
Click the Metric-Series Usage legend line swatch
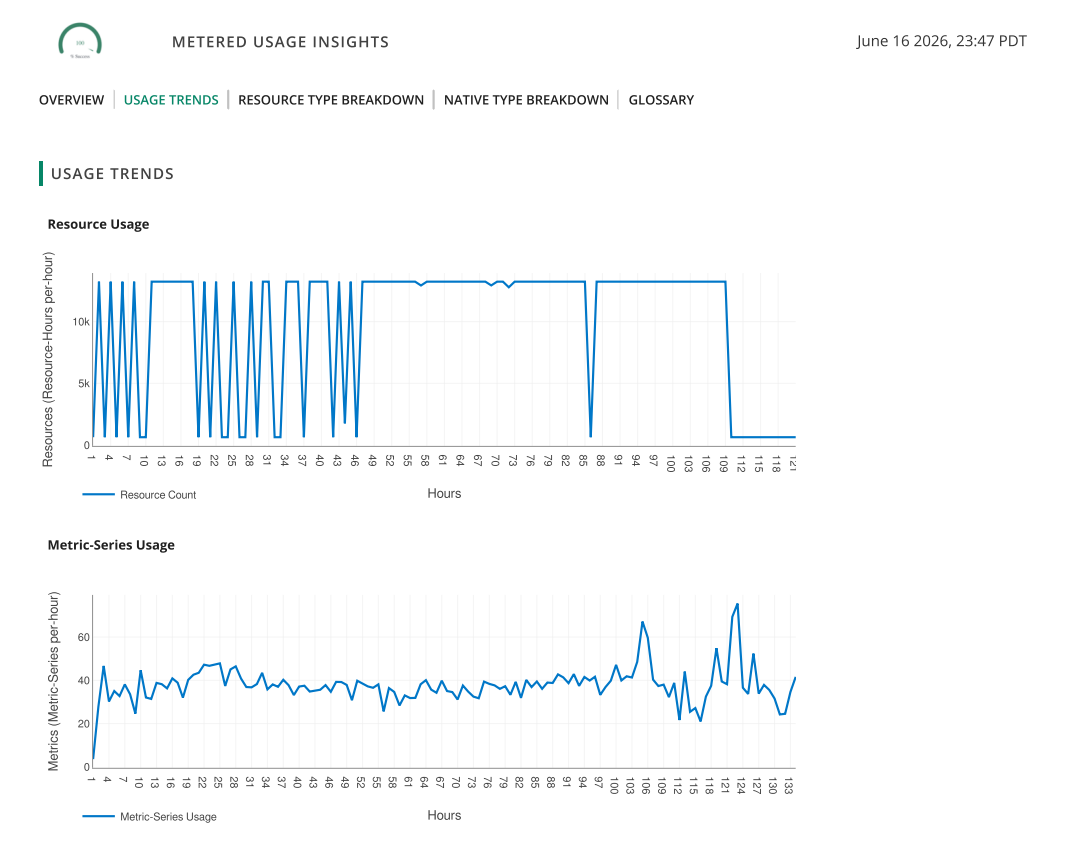point(99,816)
